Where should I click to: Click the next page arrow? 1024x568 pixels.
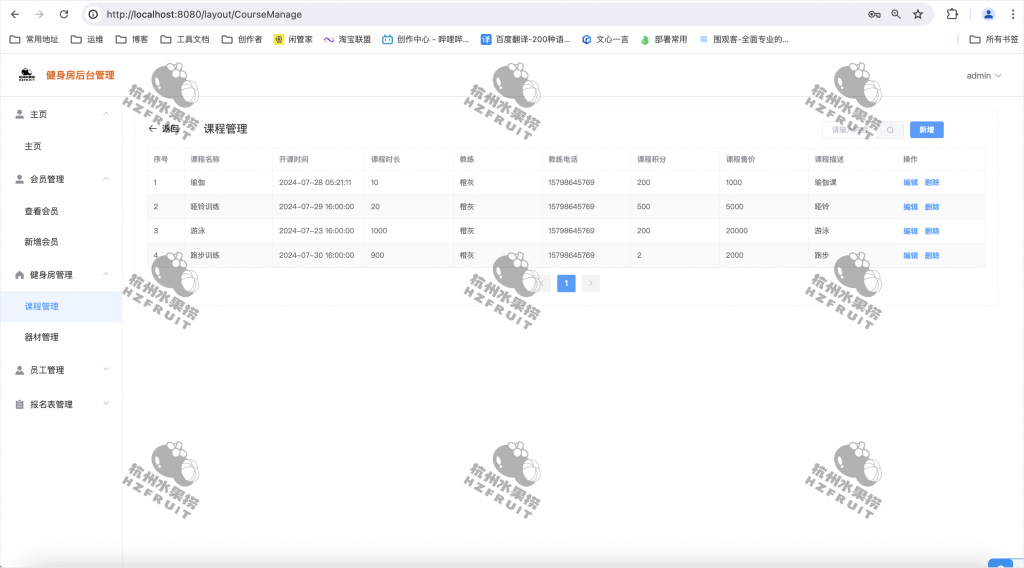[x=590, y=283]
